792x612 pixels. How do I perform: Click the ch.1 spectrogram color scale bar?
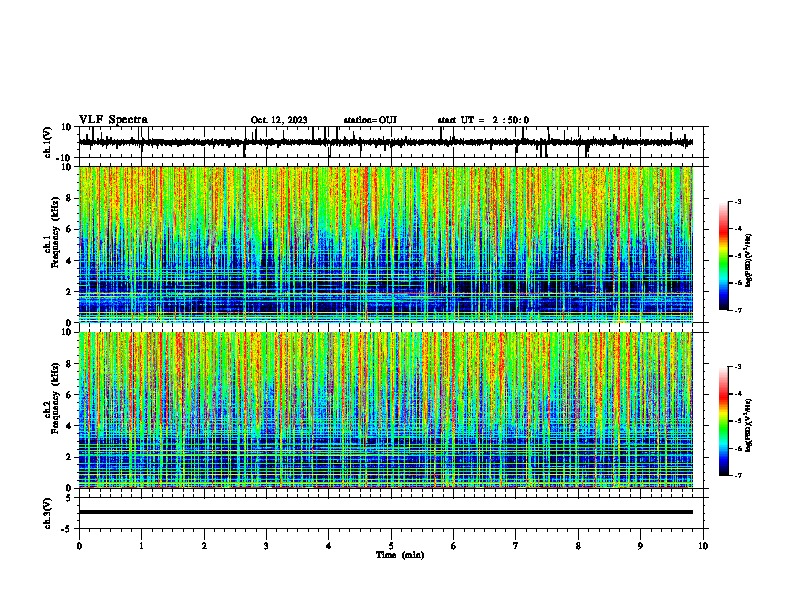pyautogui.click(x=724, y=256)
